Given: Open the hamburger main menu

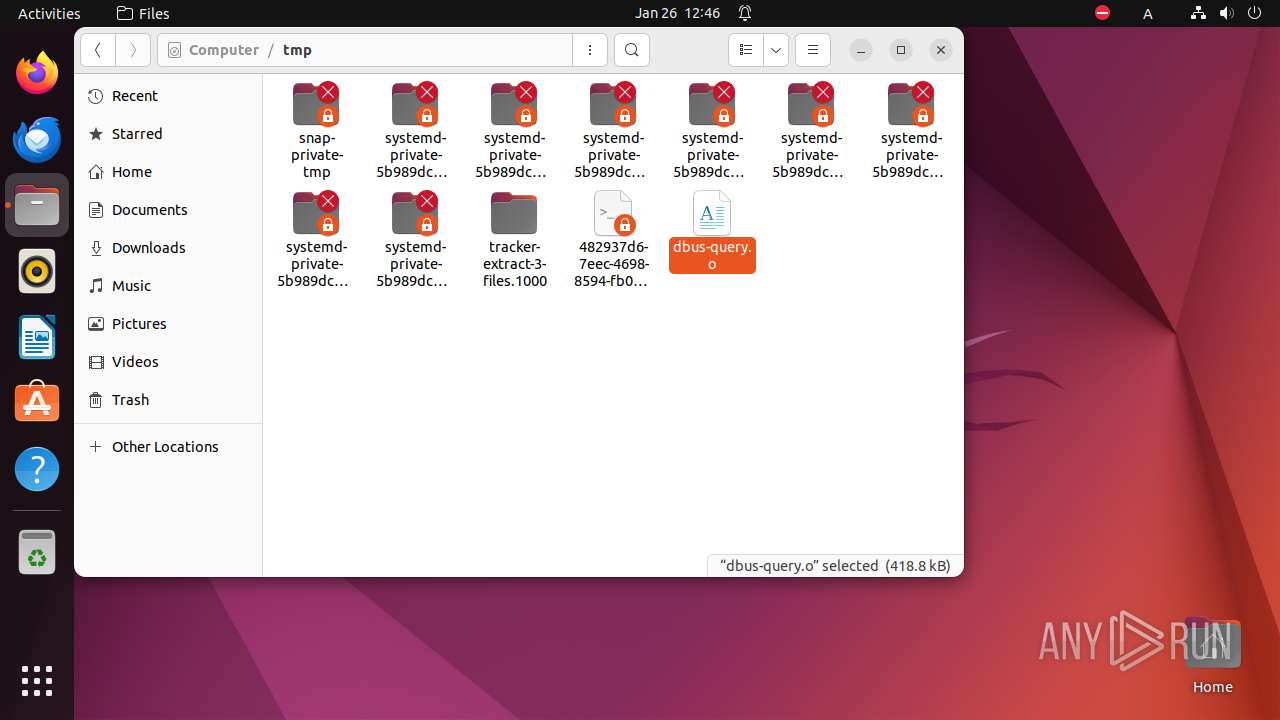Looking at the screenshot, I should point(813,50).
